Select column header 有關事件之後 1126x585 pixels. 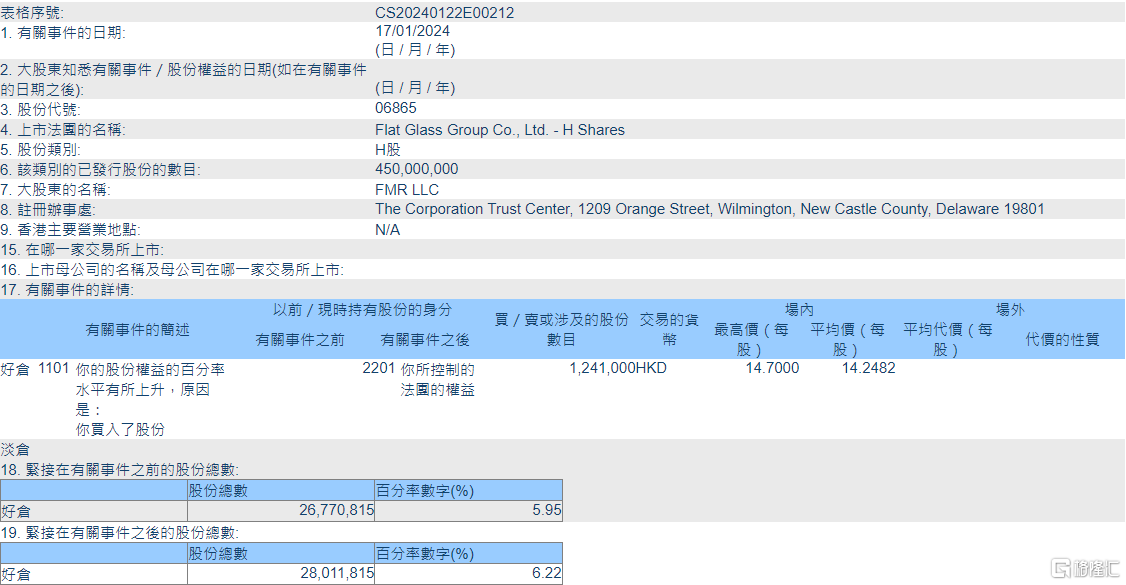[x=425, y=340]
